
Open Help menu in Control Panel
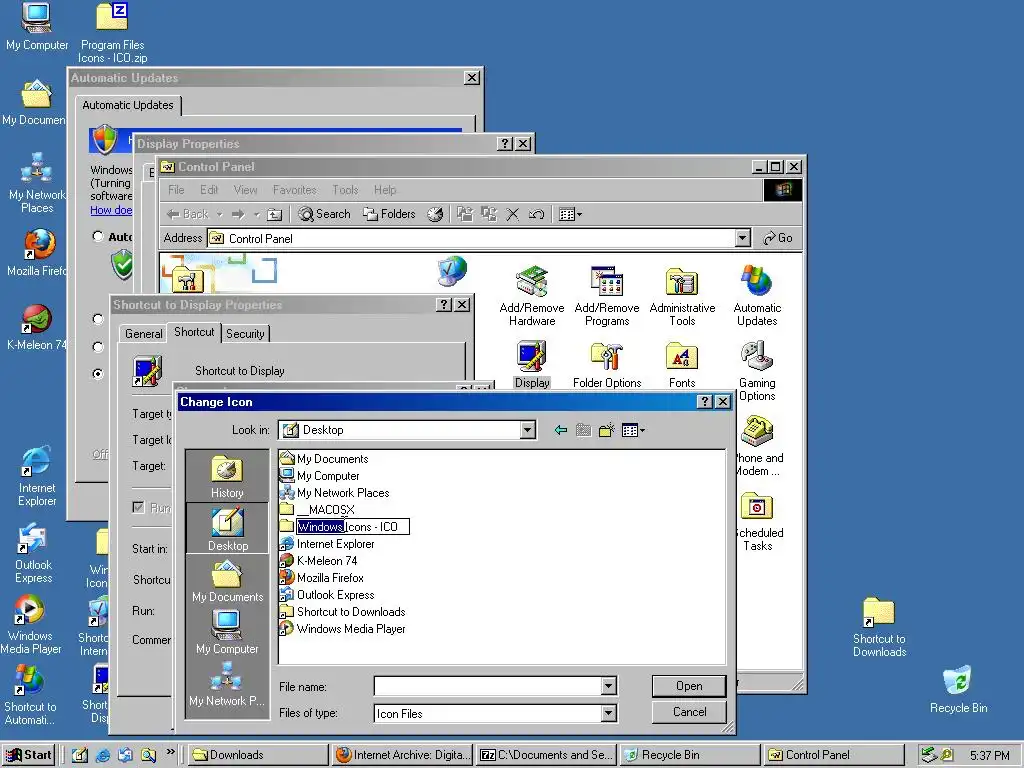[385, 190]
